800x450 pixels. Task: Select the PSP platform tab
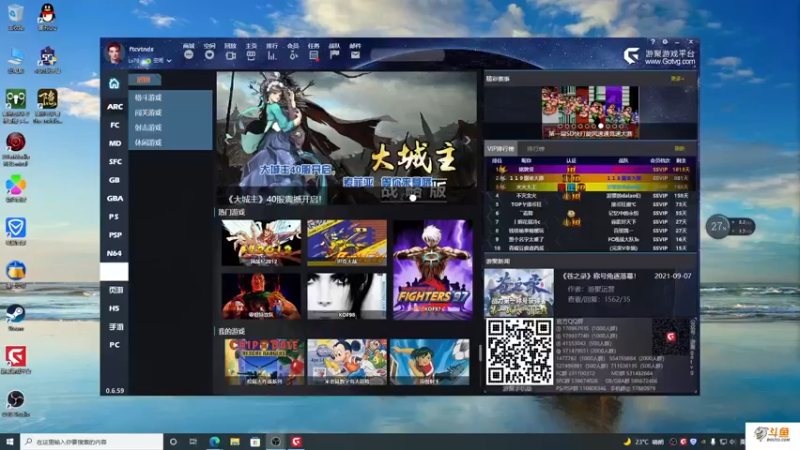coord(114,235)
